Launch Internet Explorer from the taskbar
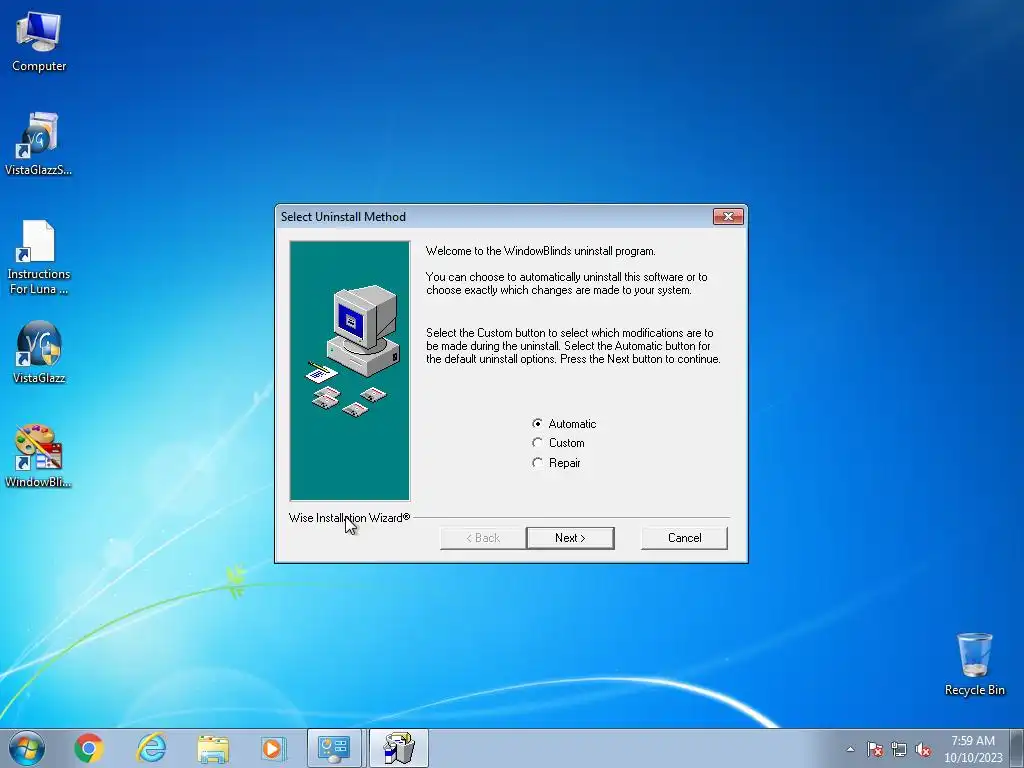This screenshot has height=768, width=1024. tap(151, 748)
